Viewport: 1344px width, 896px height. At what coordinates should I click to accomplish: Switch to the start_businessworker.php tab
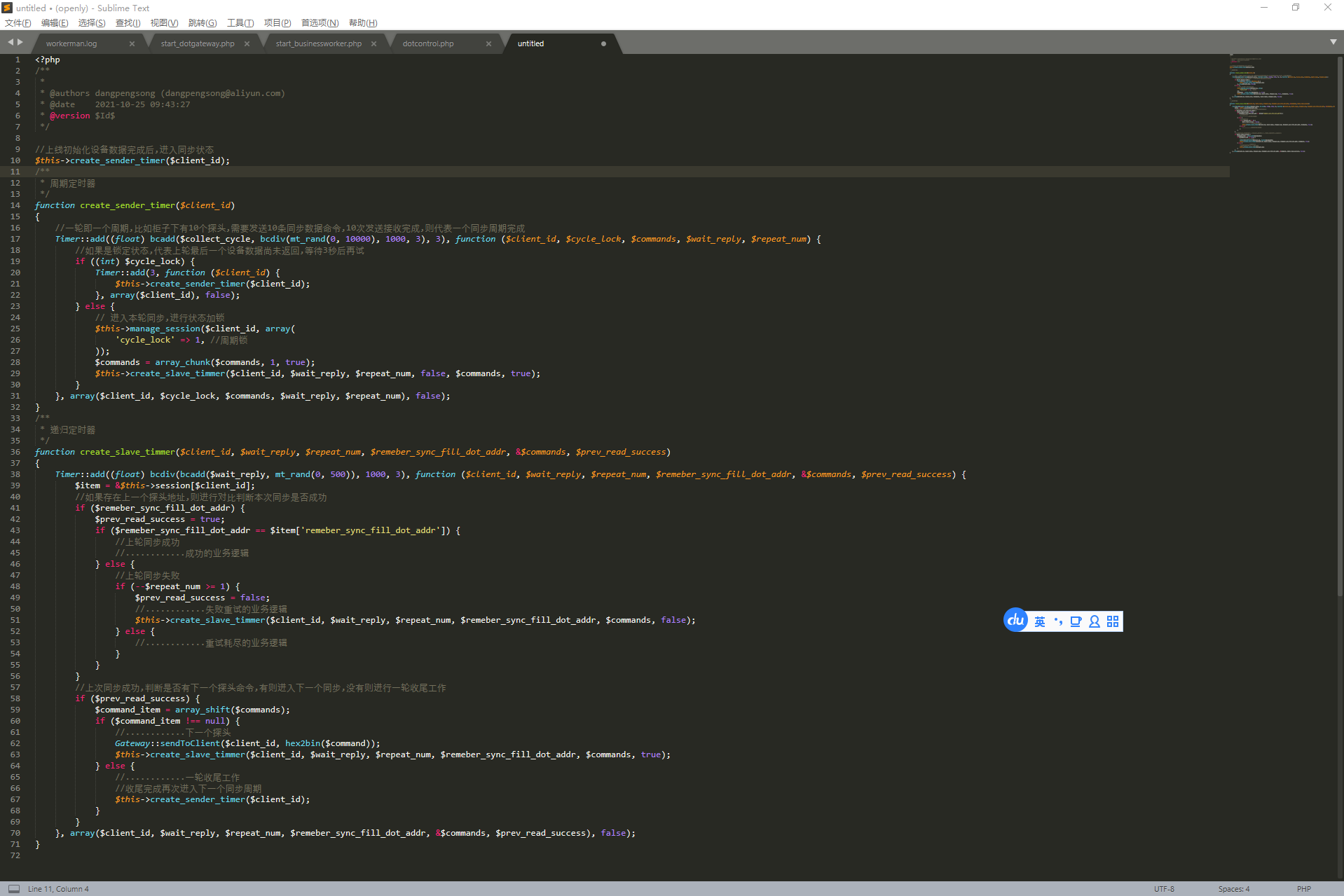click(x=319, y=43)
